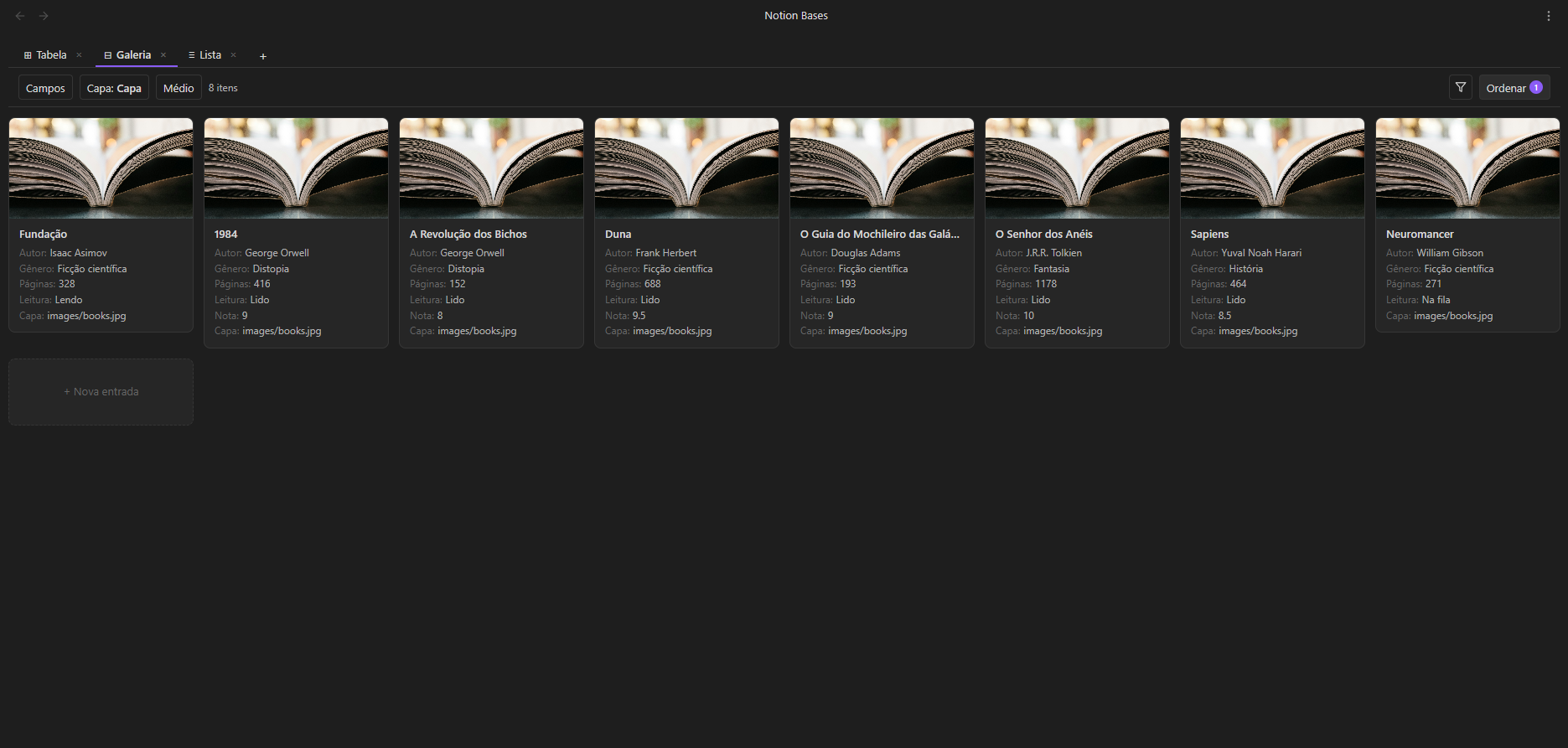Click the Fundação card title
The height and width of the screenshot is (748, 1568).
coord(44,235)
